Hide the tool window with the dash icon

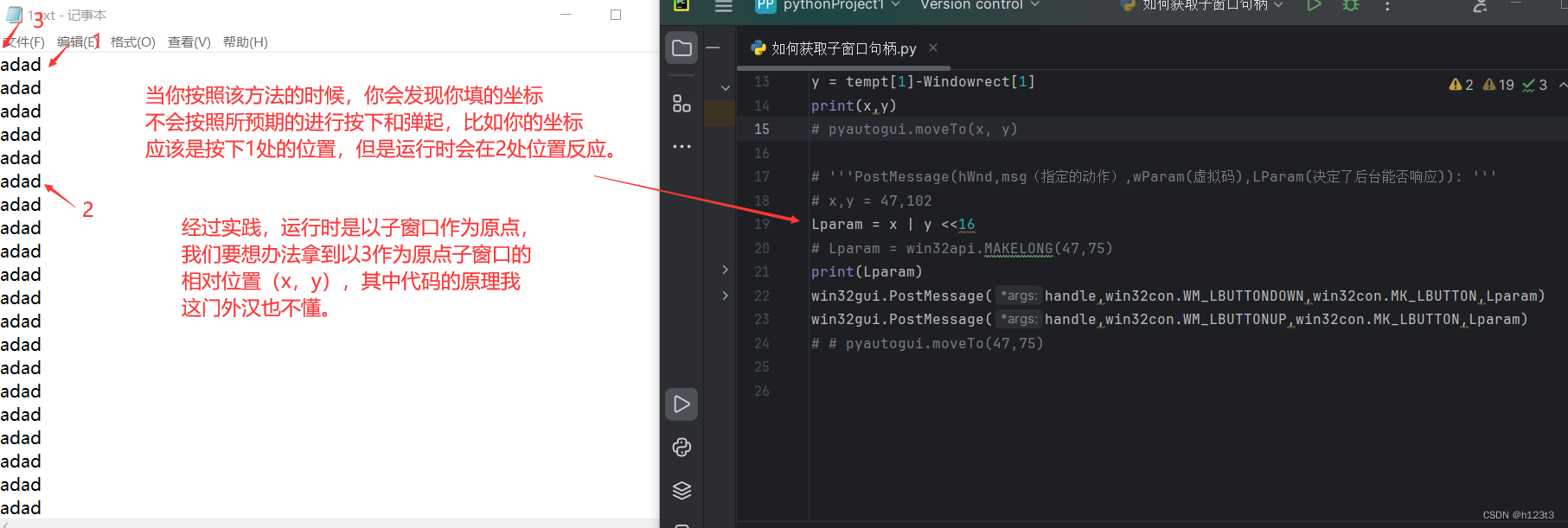tap(714, 48)
